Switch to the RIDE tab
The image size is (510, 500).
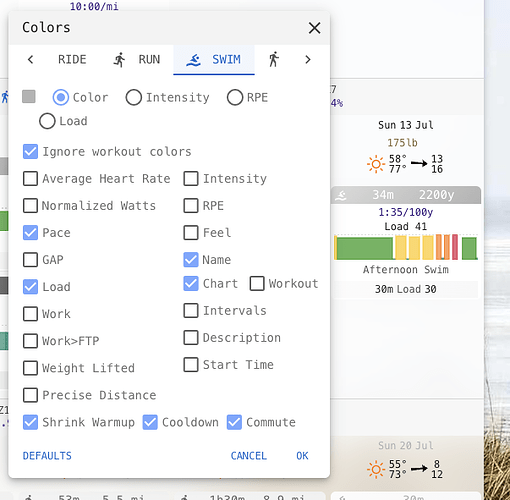pyautogui.click(x=72, y=60)
